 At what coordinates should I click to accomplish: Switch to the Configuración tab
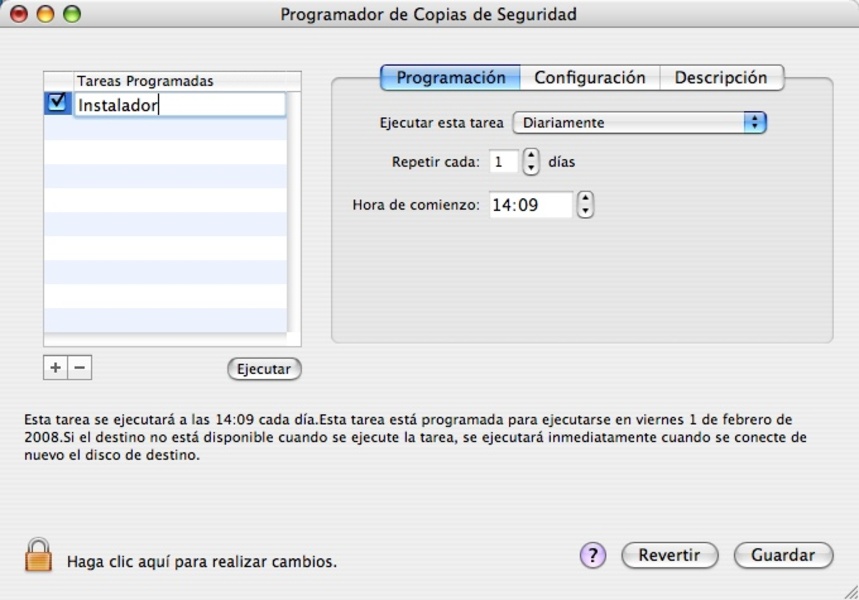(x=589, y=78)
